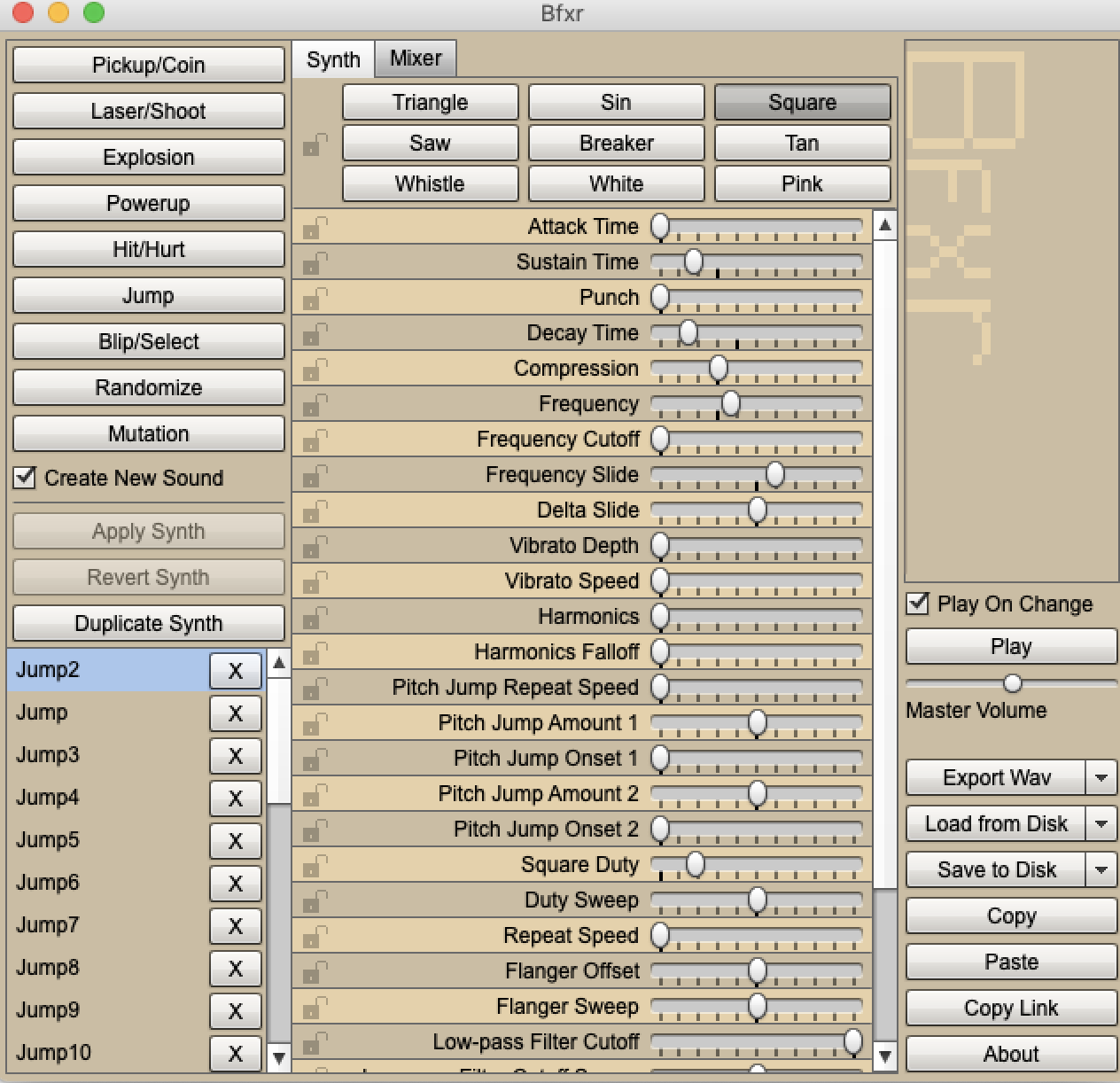Toggle the lock icon for Punch
The width and height of the screenshot is (1120, 1083).
tap(314, 299)
